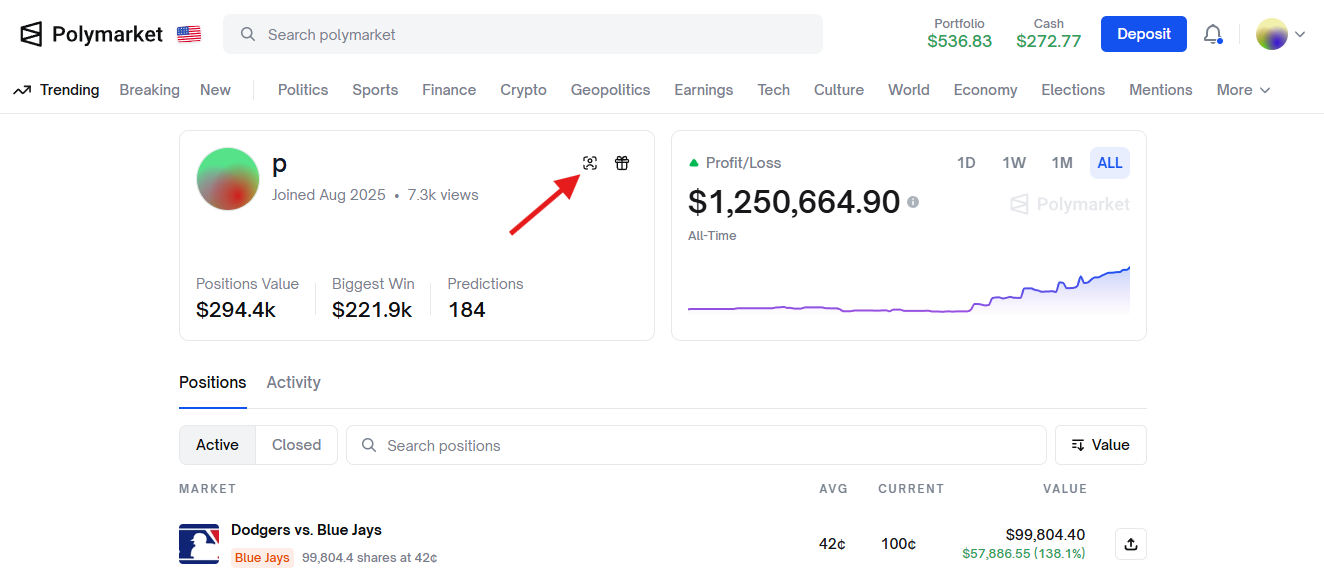The image size is (1324, 570).
Task: Click the Deposit button
Action: [1143, 34]
